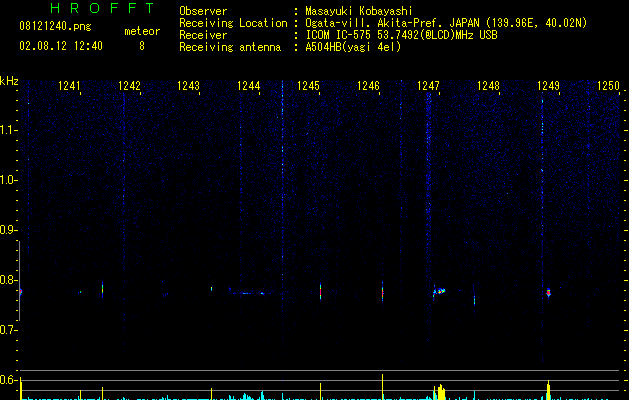Click the 0.8 frequency axis label
This screenshot has height=400, width=629.
click(x=8, y=280)
